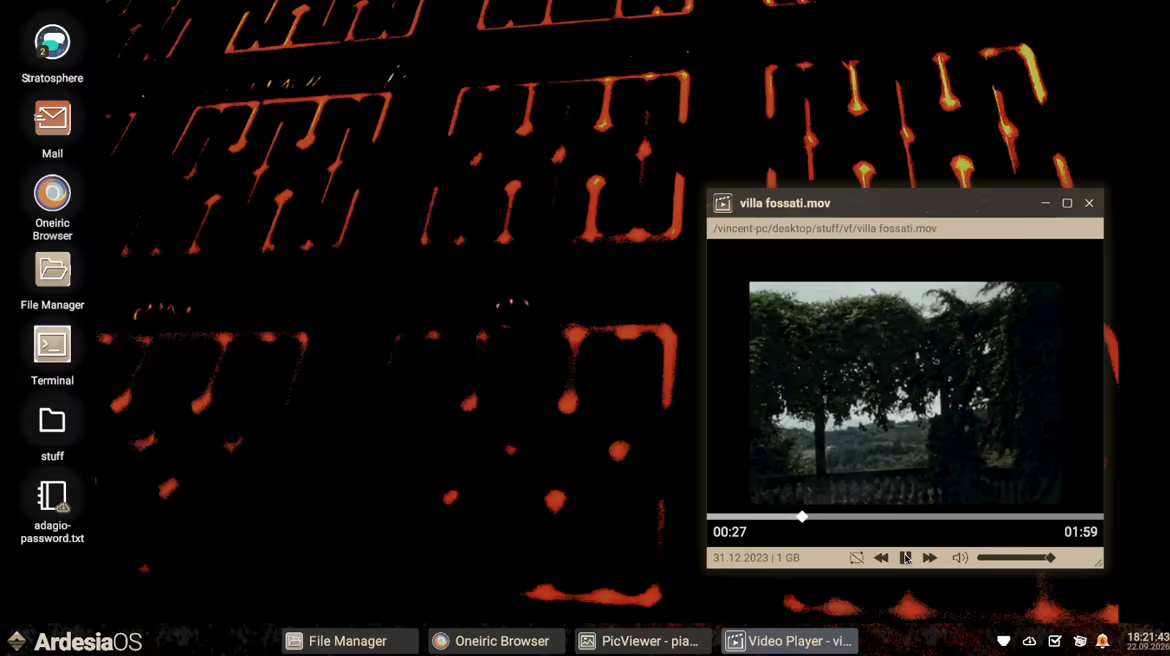Pause the video playback

click(905, 557)
